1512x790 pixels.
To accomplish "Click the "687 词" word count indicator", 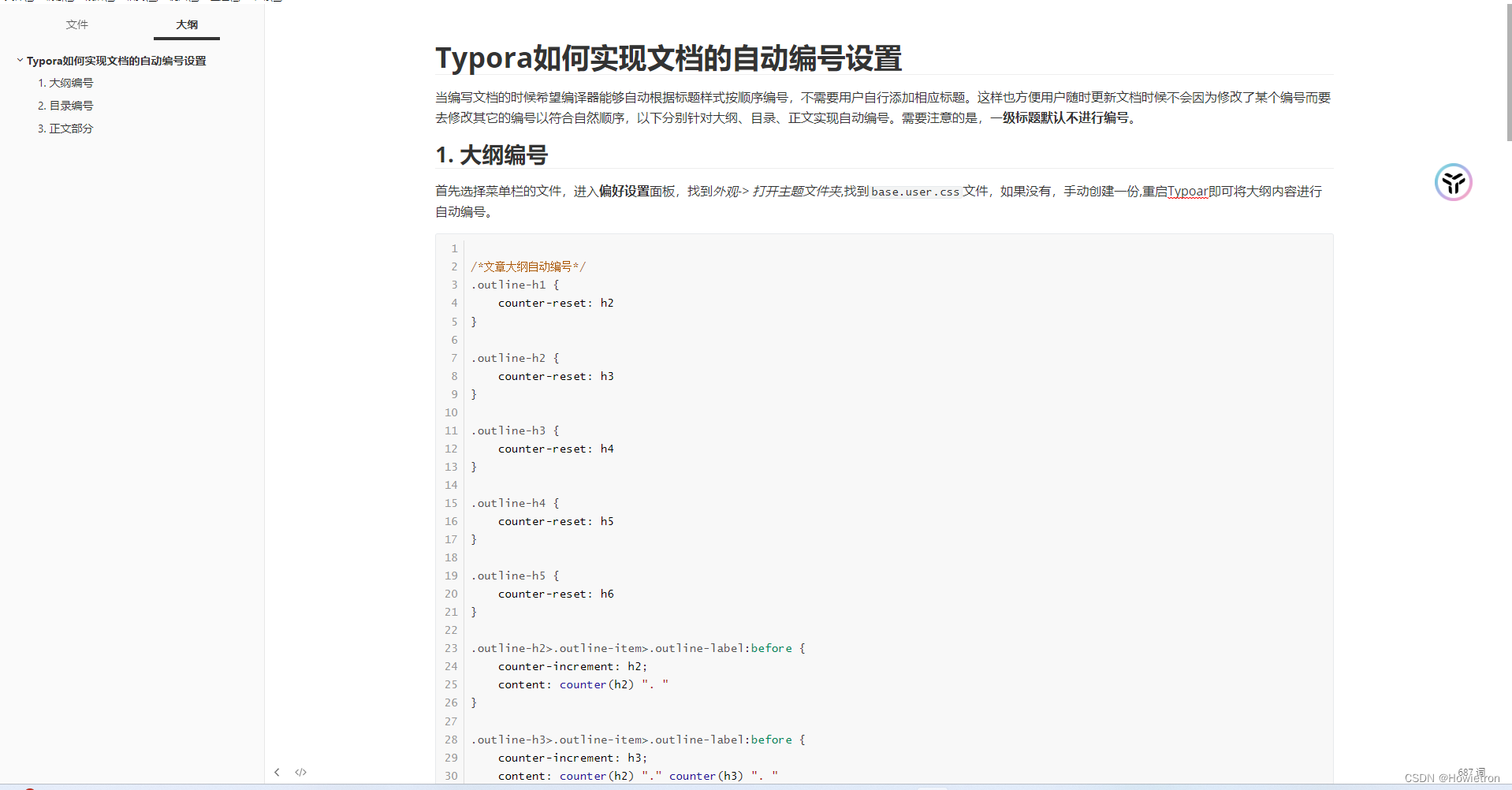I will point(1471,771).
